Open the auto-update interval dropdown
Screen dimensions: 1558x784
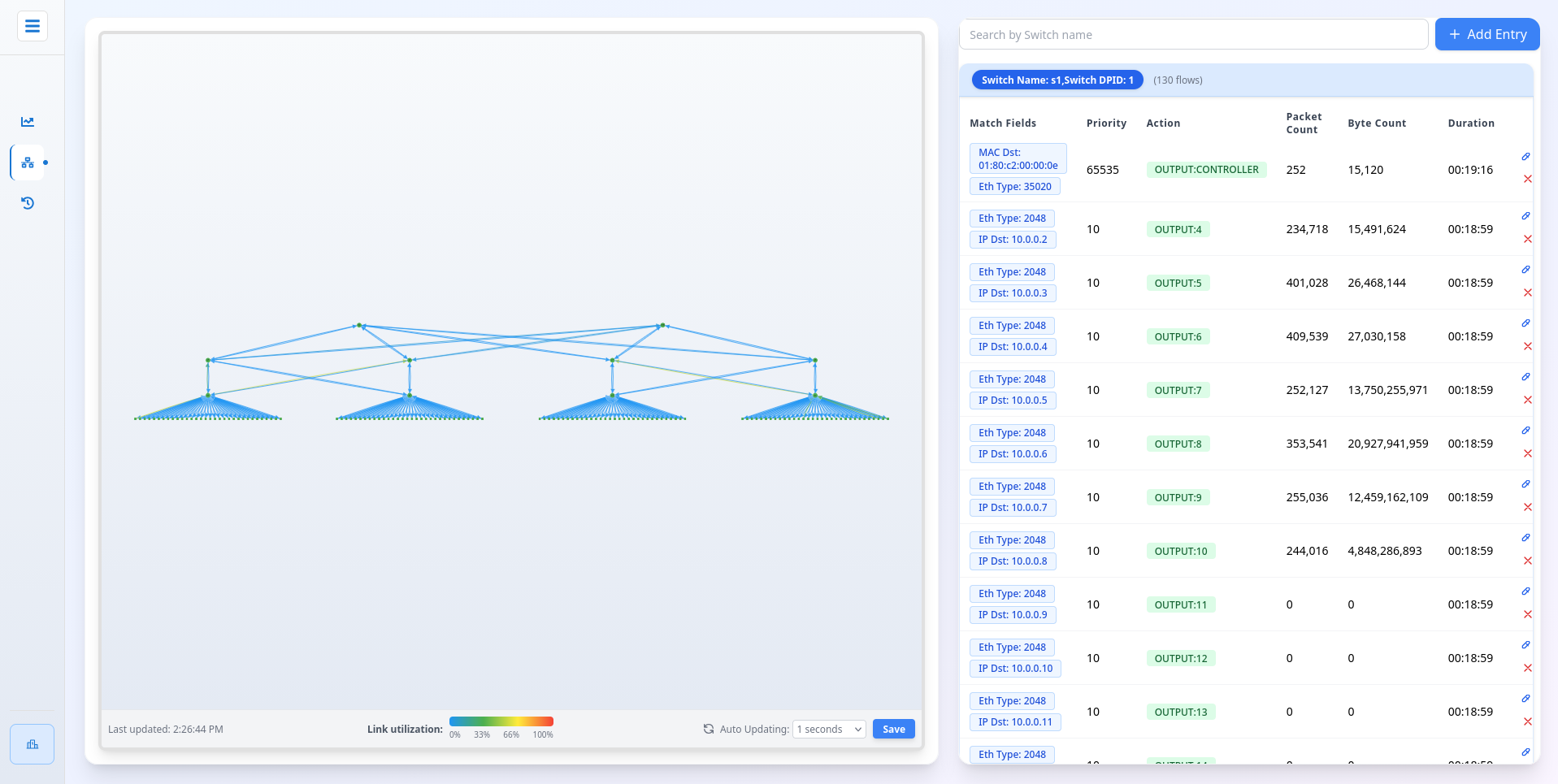827,729
